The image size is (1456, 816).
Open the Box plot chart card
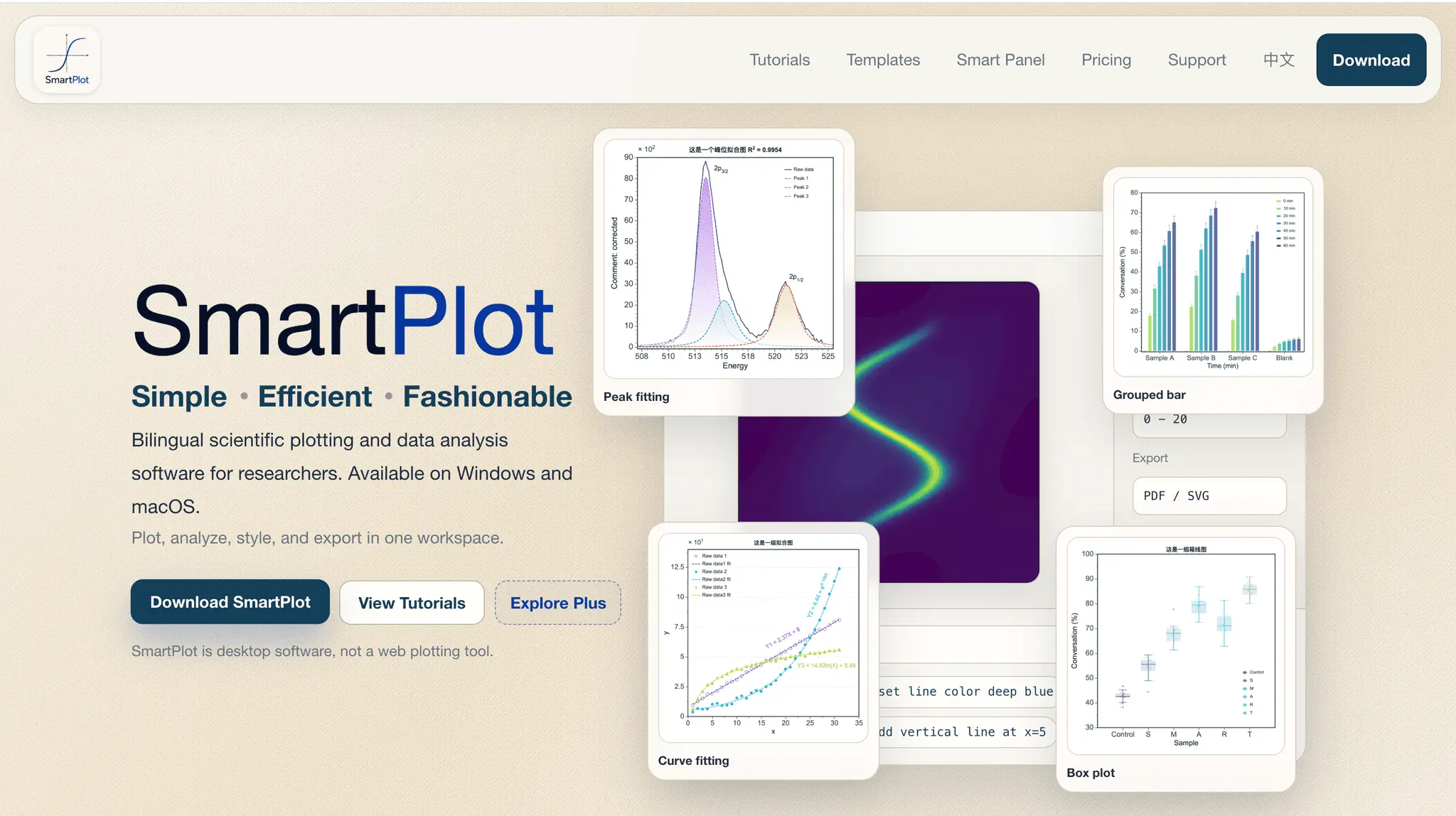[x=1175, y=660]
